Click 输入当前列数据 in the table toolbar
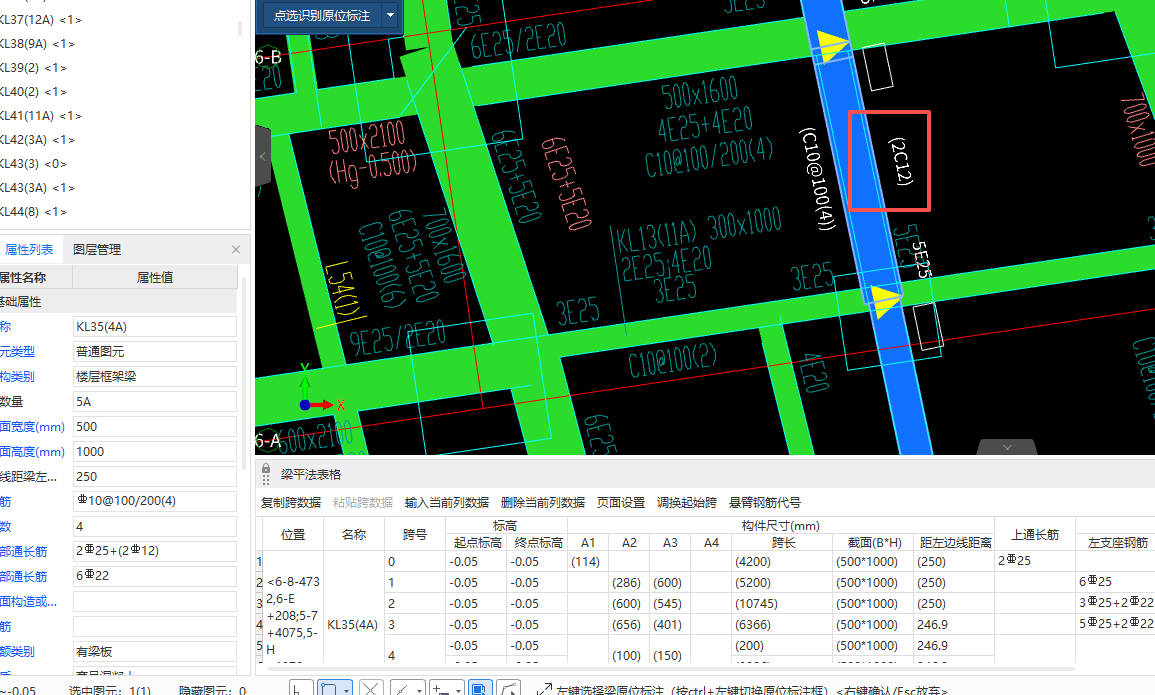The image size is (1155, 695). (x=446, y=502)
